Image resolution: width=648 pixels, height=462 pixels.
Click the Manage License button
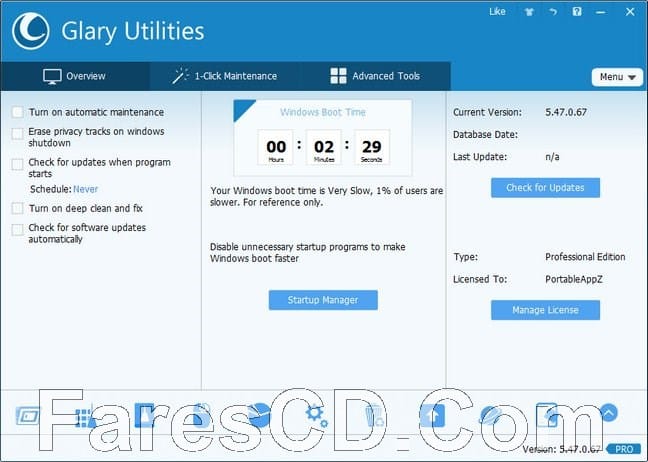point(545,310)
